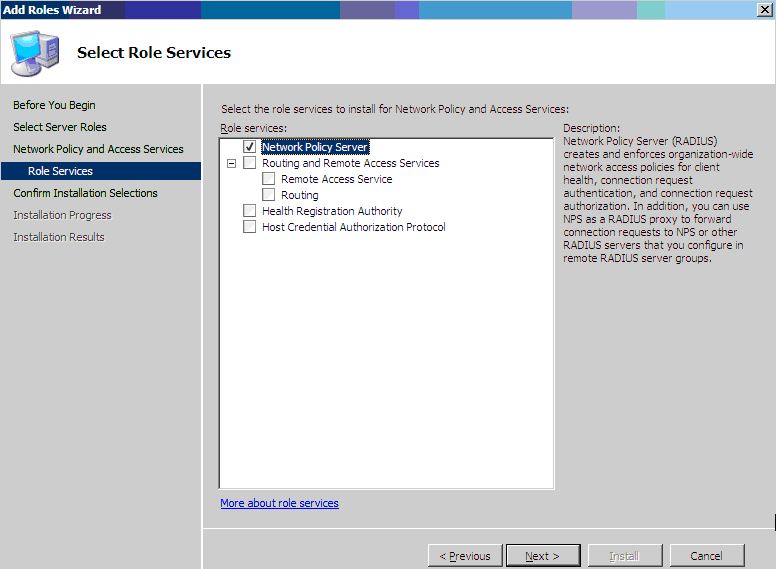
Task: Open the Select Server Roles step
Action: click(60, 127)
